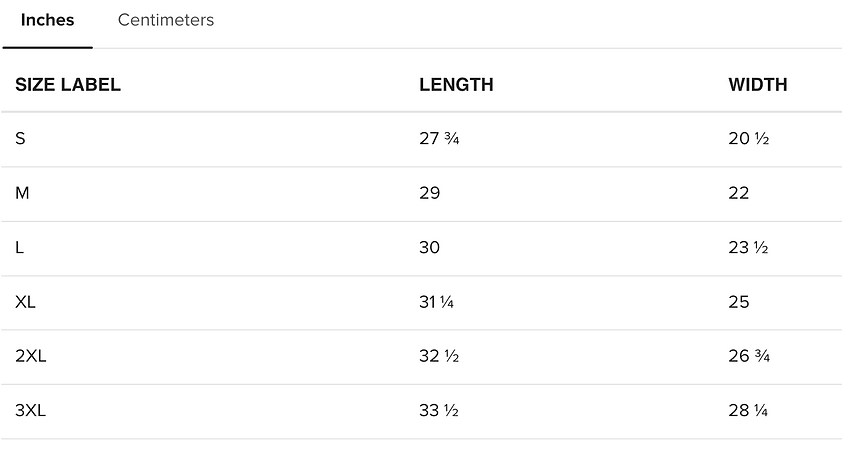Click the 20 ½ width value
This screenshot has height=461, width=842.
coord(749,139)
